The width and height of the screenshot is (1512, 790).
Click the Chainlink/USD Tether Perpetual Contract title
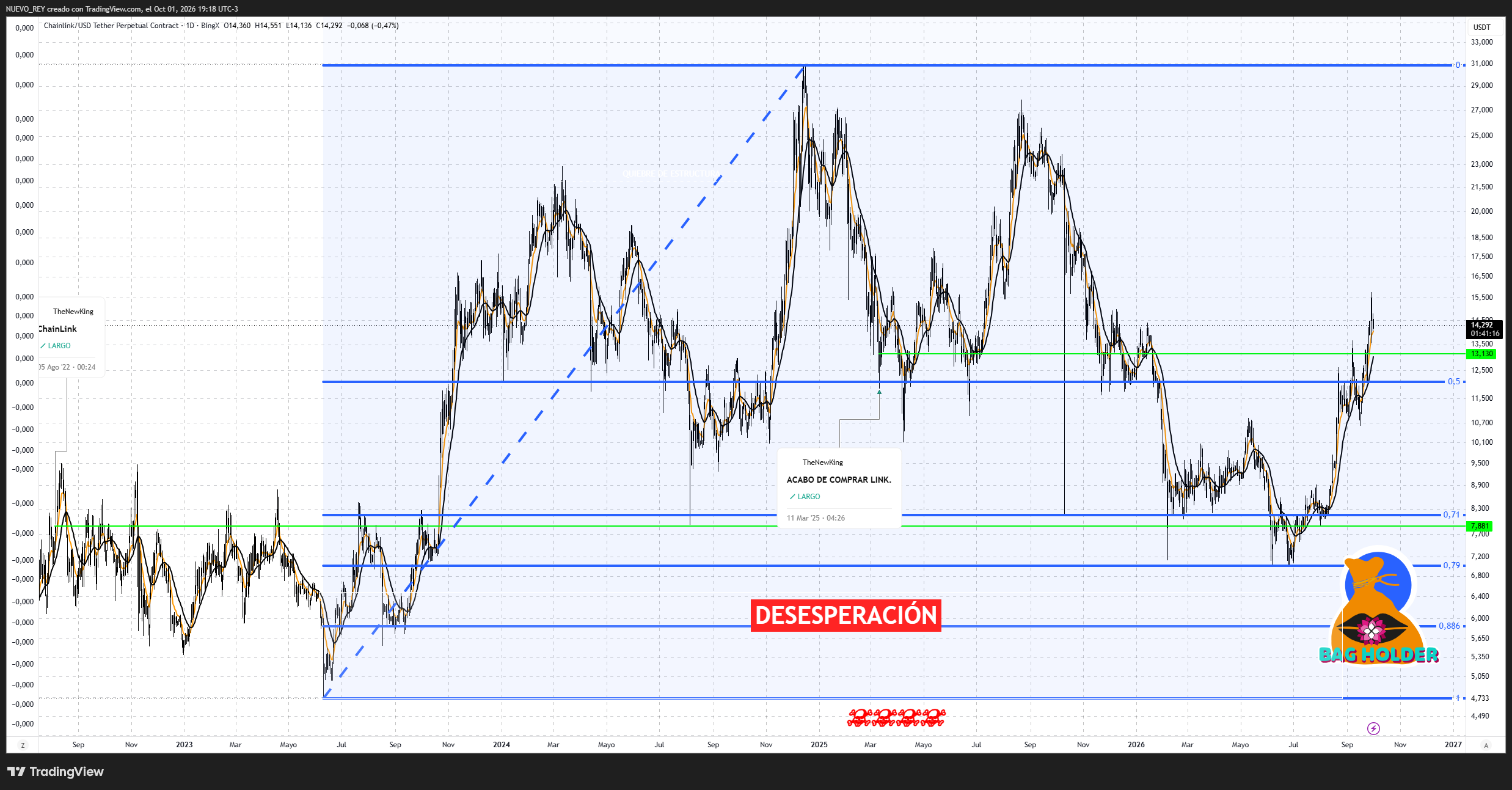pyautogui.click(x=111, y=26)
